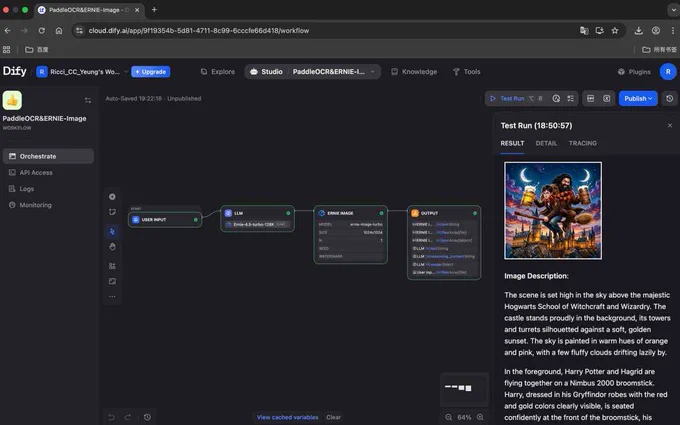Switch to the DETAIL tab
This screenshot has height=425, width=680.
click(x=546, y=143)
